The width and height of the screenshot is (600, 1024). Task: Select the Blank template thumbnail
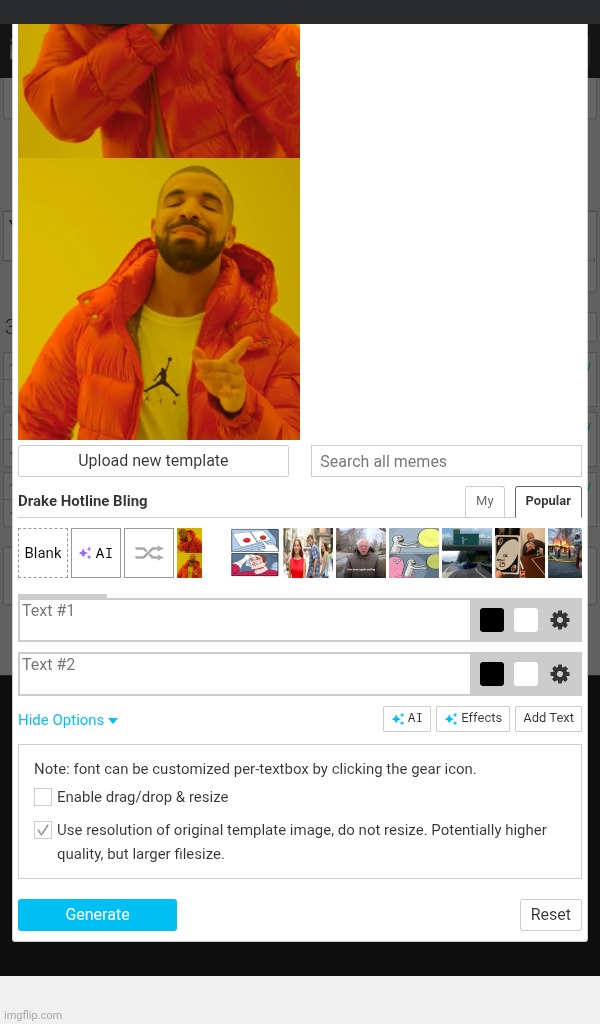point(43,553)
